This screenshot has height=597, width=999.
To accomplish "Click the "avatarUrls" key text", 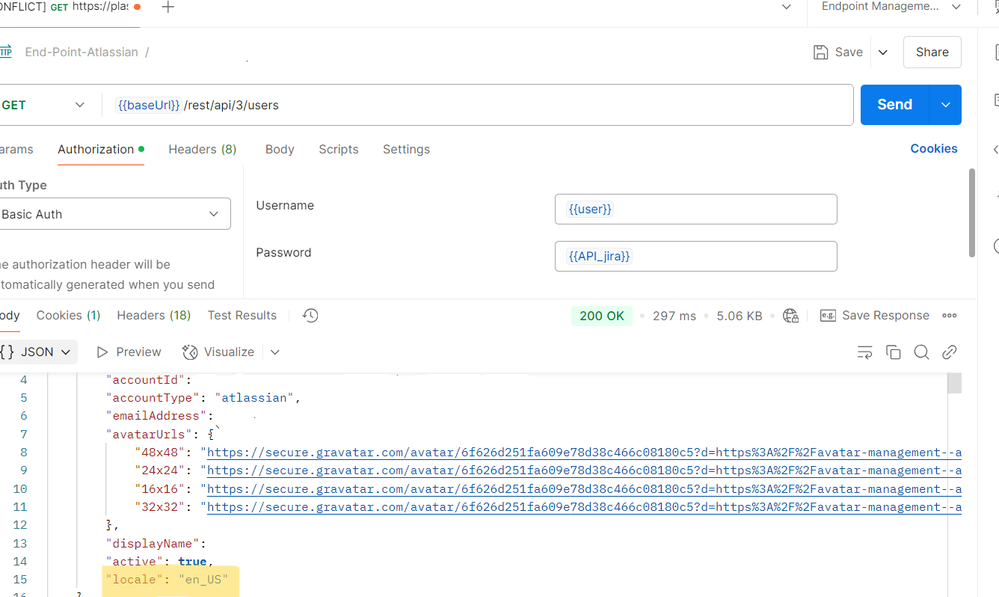I will pos(148,435).
